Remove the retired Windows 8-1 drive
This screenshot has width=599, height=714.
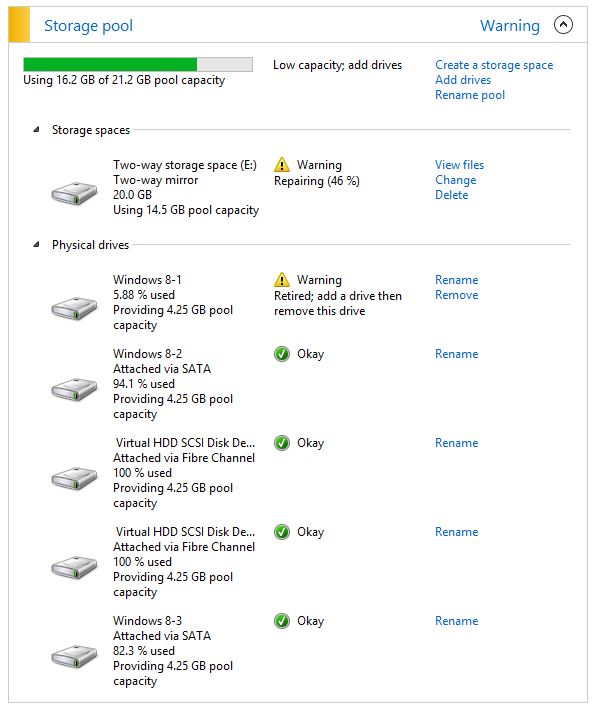tap(456, 295)
